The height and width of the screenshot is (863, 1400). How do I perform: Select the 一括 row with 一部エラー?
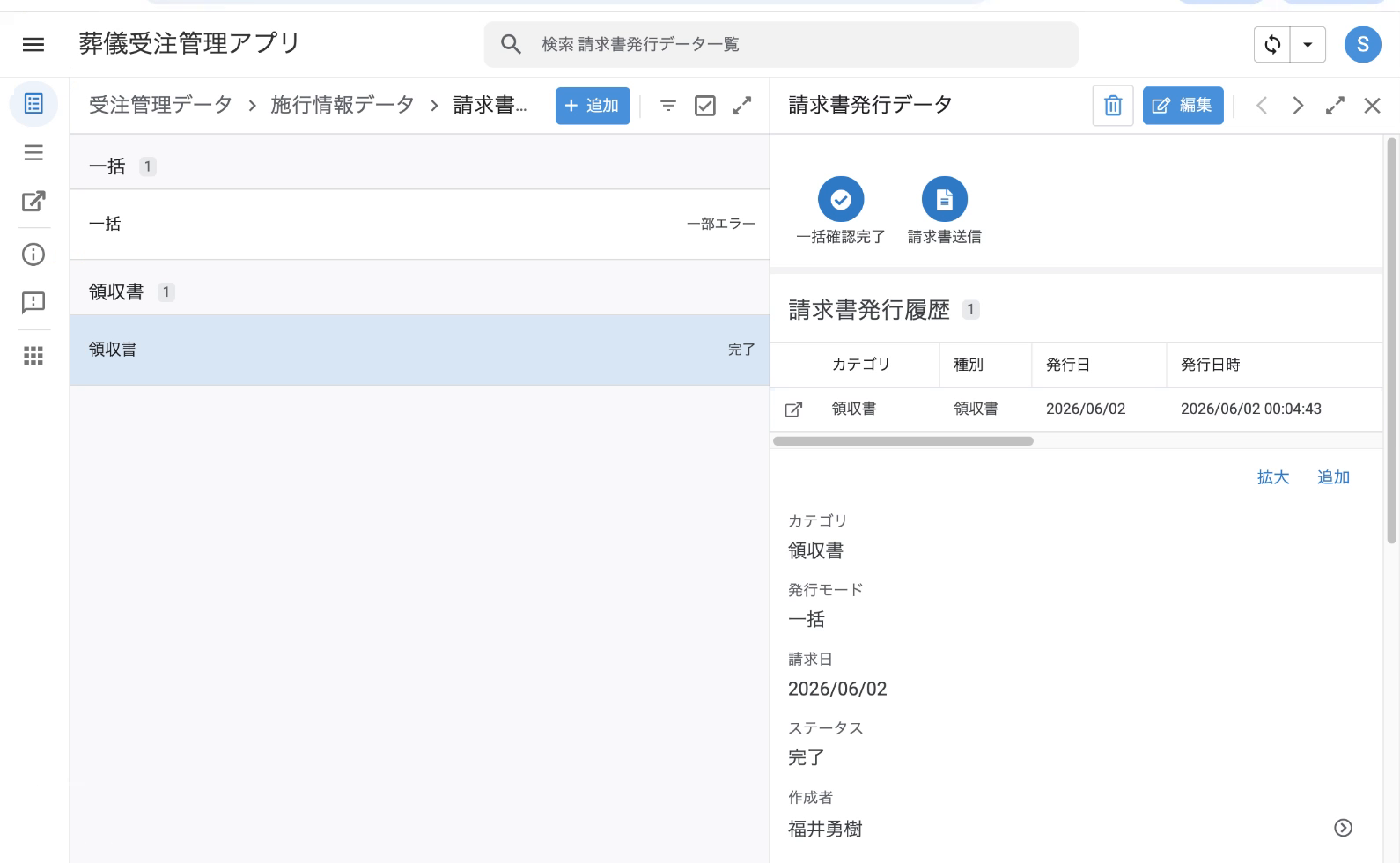point(419,224)
